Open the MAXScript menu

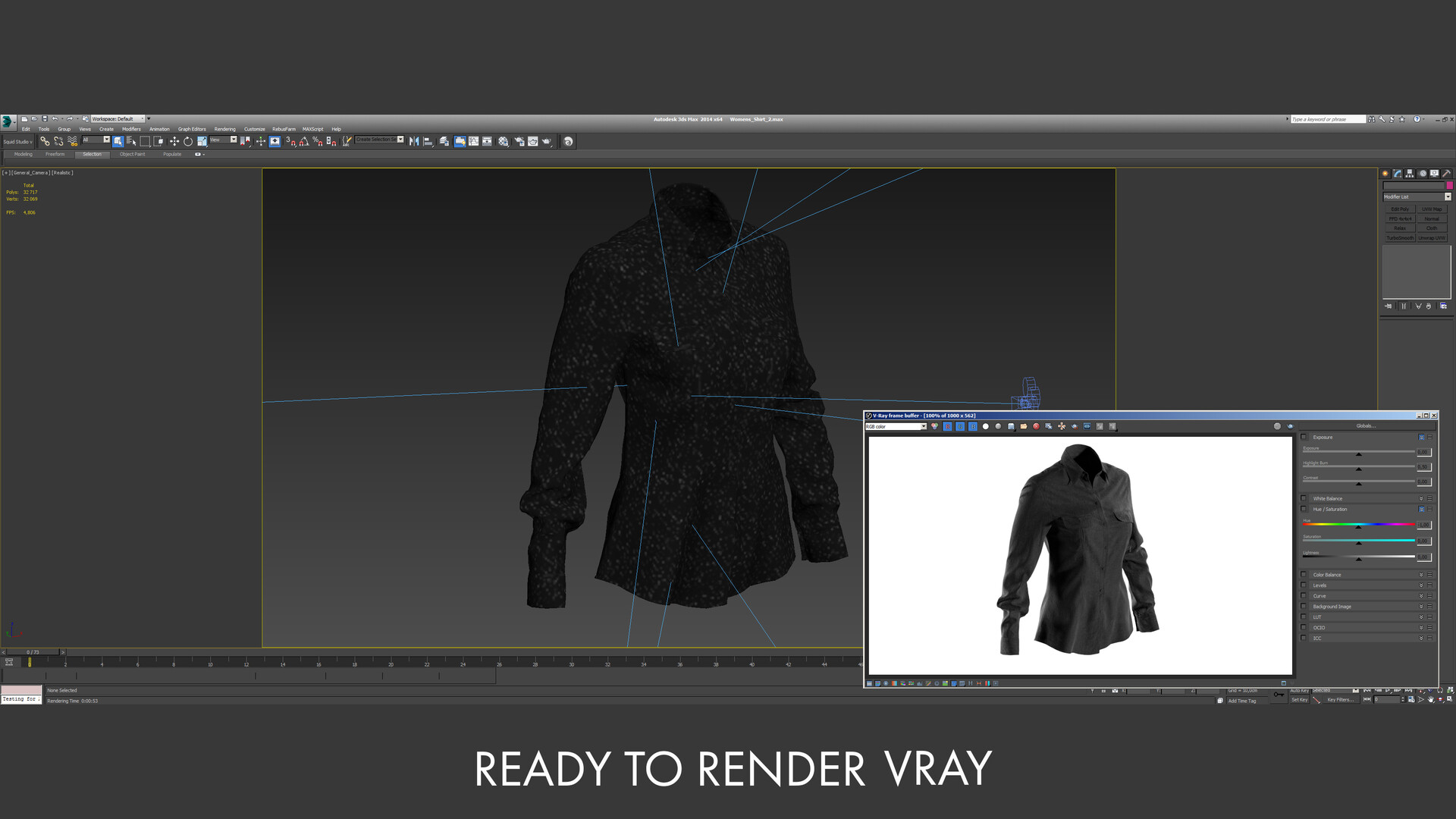(x=312, y=129)
